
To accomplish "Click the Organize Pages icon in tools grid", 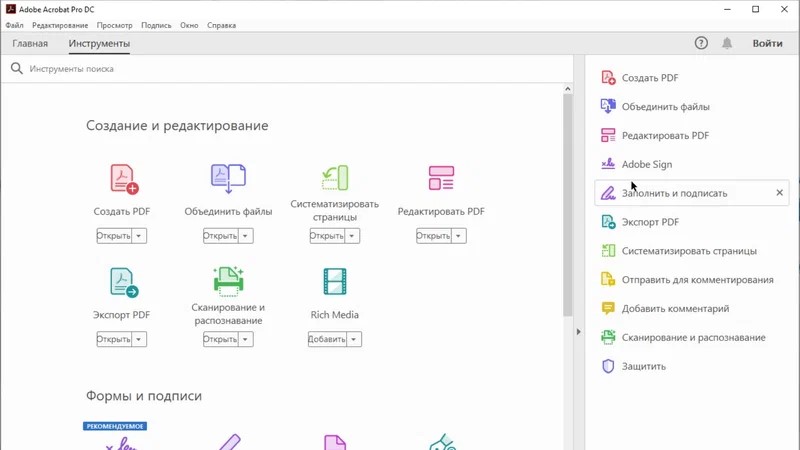I will click(335, 178).
